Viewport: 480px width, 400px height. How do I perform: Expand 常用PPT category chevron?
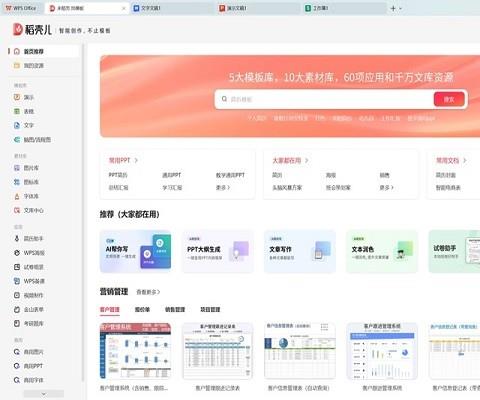coord(136,160)
